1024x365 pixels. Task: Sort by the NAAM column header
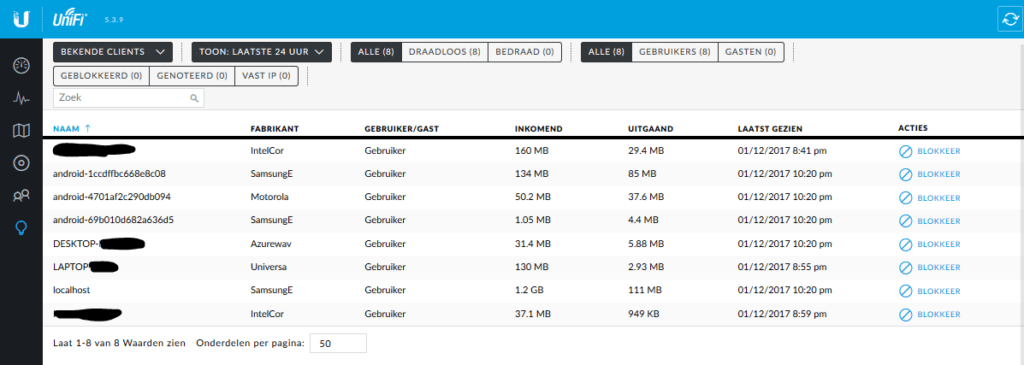click(x=65, y=129)
